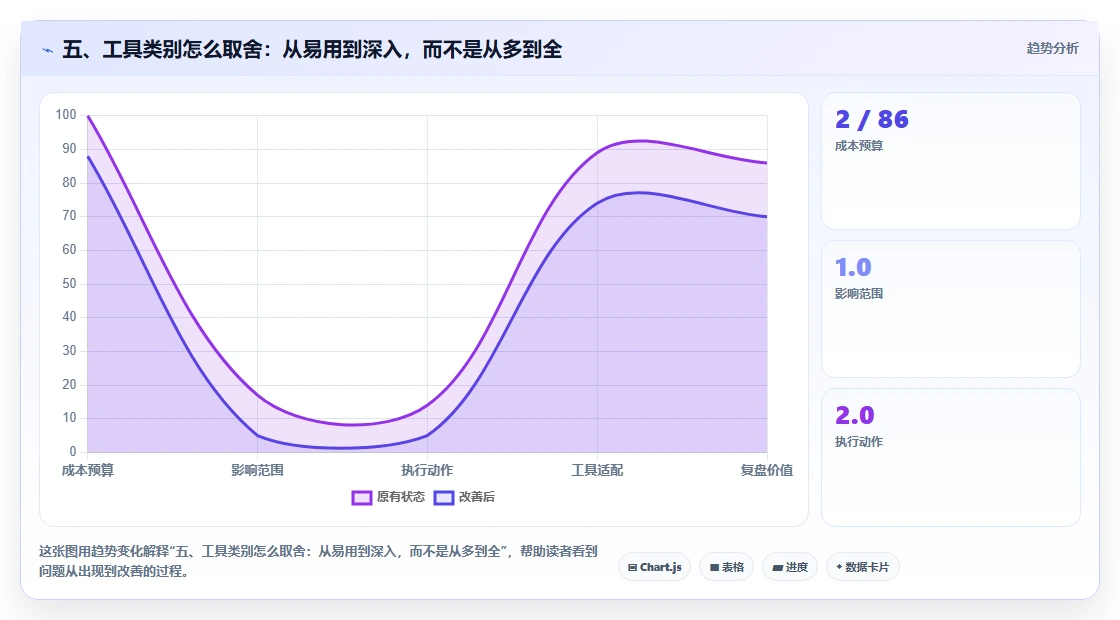Viewport: 1120px width, 620px height.
Task: Click the 复盘价值 x-axis label
Action: [x=766, y=470]
